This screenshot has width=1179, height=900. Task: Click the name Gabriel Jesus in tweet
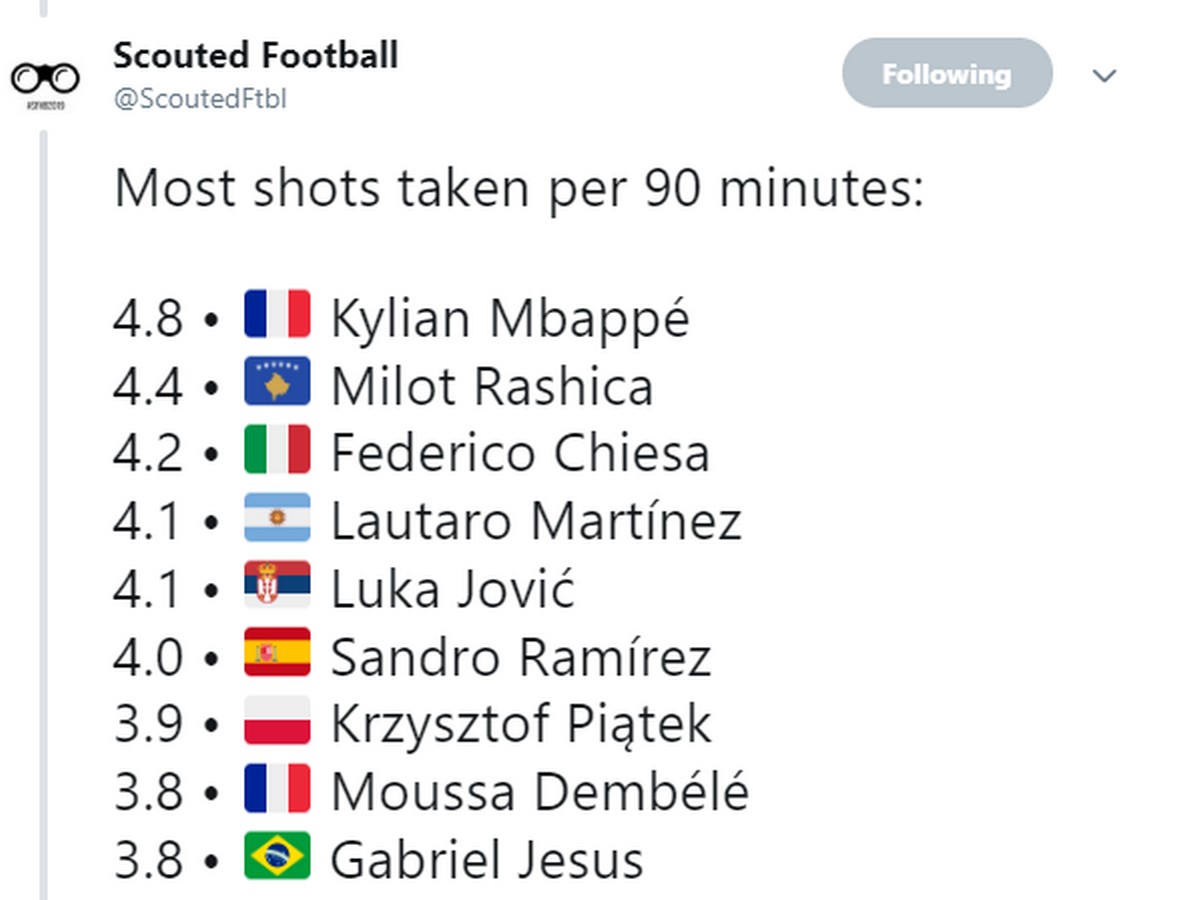487,860
